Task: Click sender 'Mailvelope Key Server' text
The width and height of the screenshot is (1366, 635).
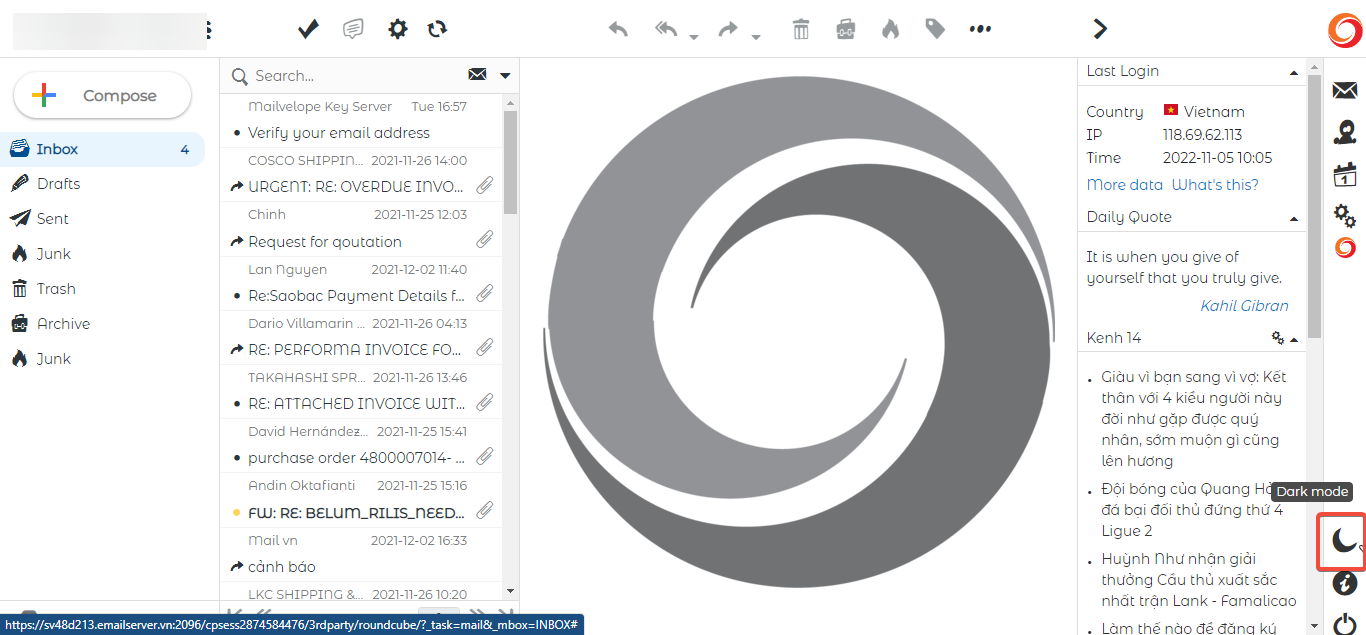Action: (x=320, y=106)
